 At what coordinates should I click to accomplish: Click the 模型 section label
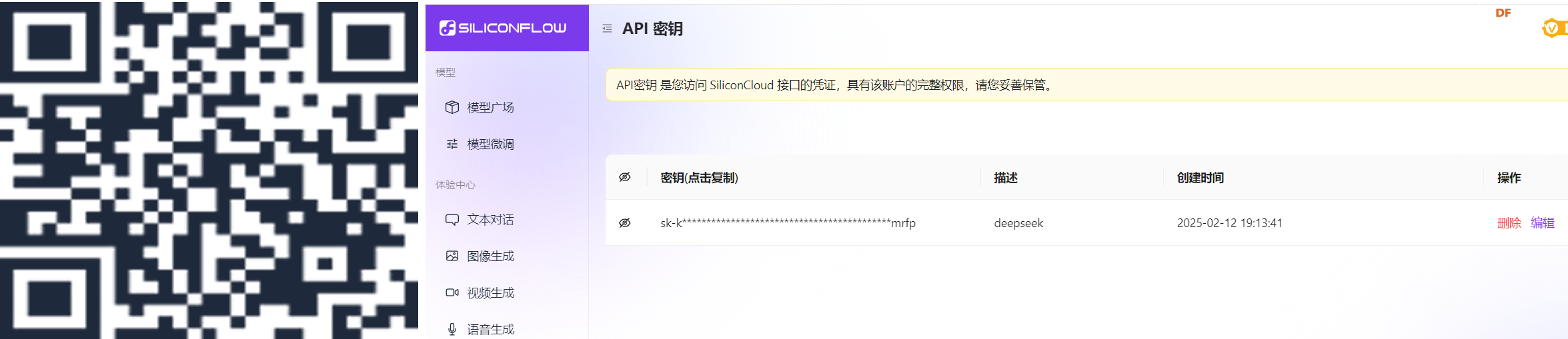[x=446, y=72]
